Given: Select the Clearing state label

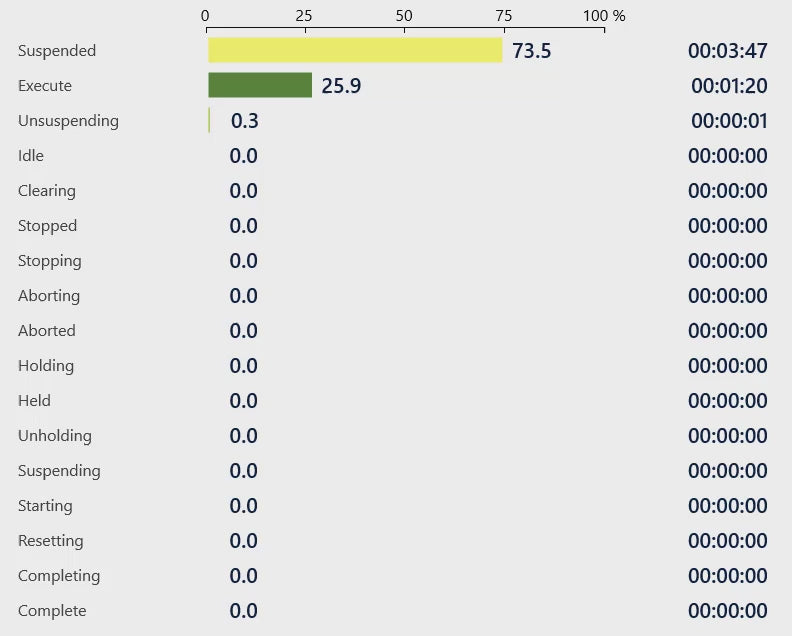Looking at the screenshot, I should (x=47, y=191).
